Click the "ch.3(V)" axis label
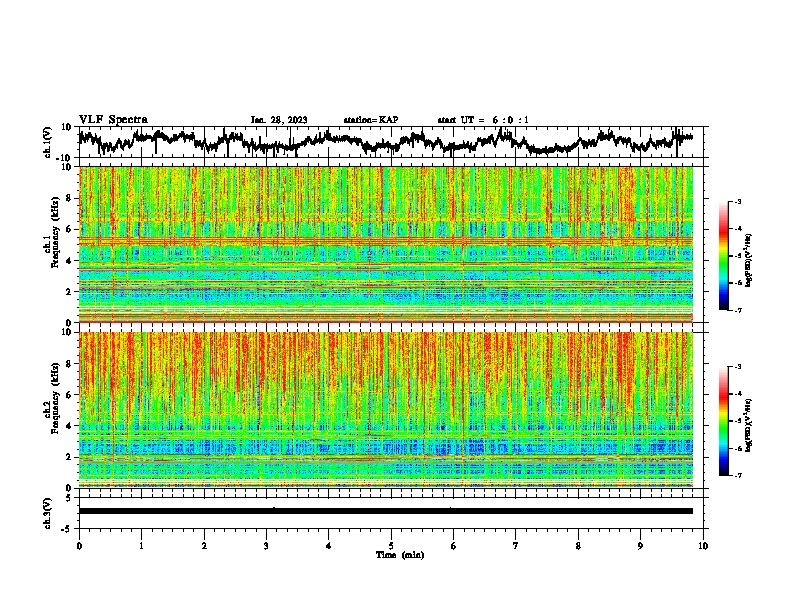Screen dimensions: 792x612 (x=48, y=513)
